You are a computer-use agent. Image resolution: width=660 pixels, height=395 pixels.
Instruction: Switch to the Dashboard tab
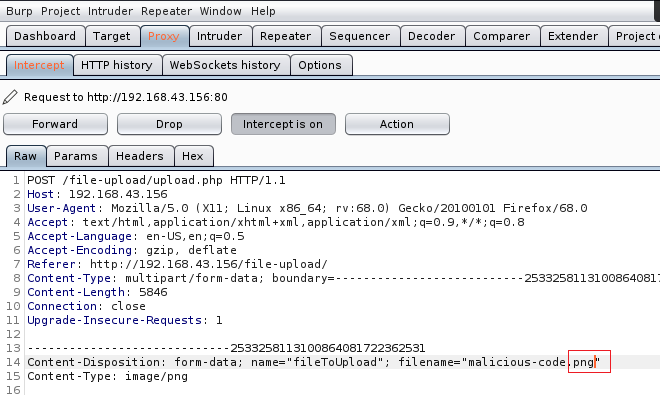(45, 36)
